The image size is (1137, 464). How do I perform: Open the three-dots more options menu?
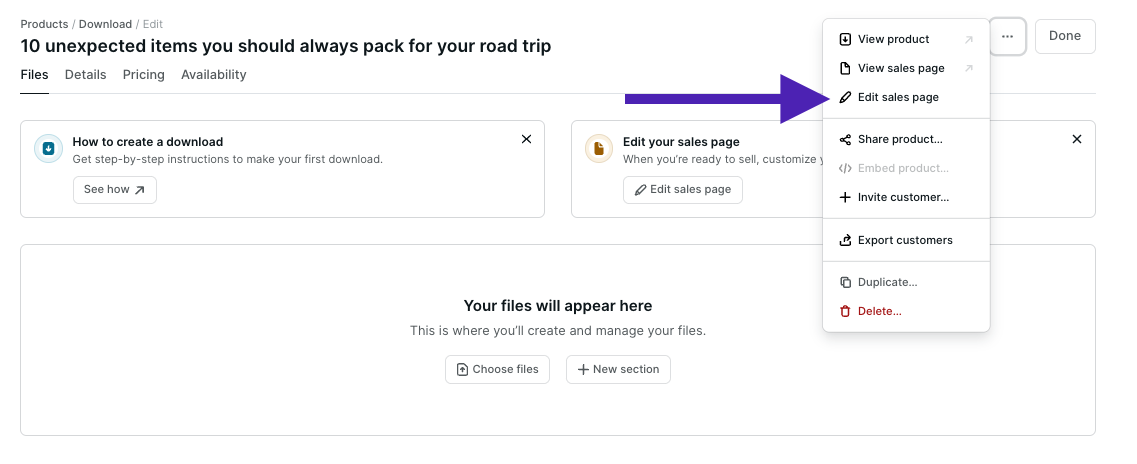(1007, 36)
